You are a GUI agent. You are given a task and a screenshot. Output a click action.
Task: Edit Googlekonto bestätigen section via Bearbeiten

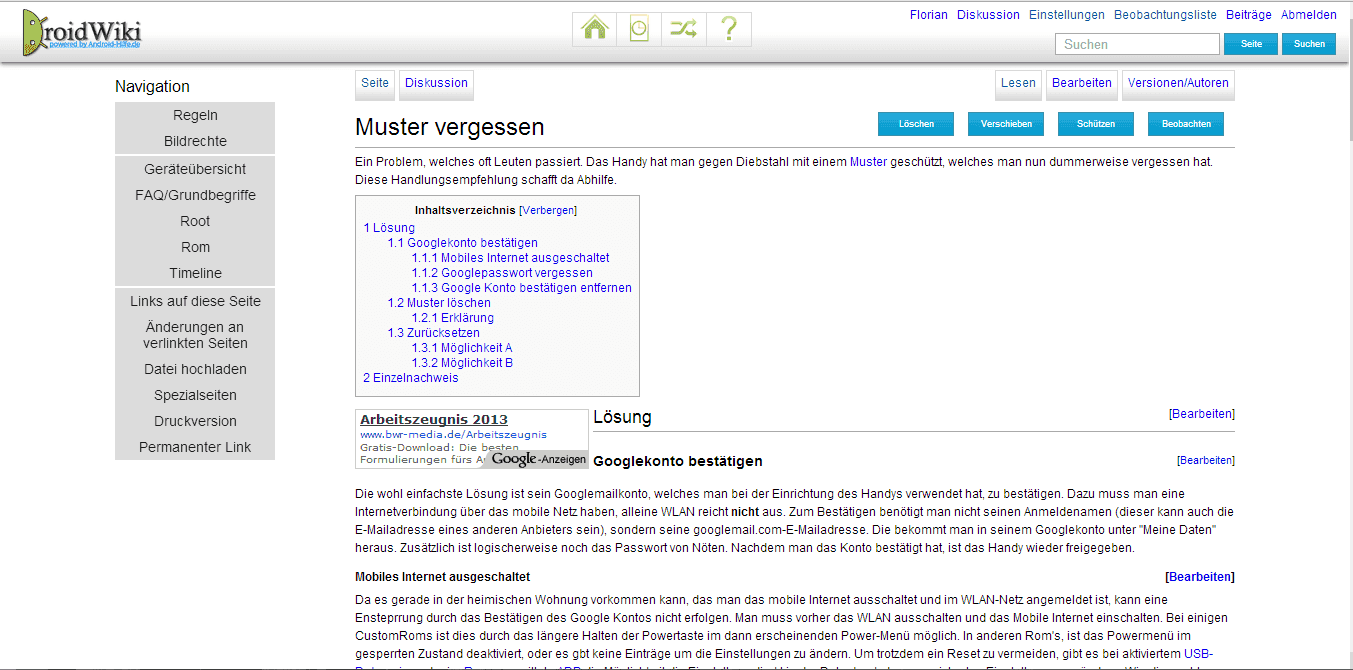point(1206,461)
